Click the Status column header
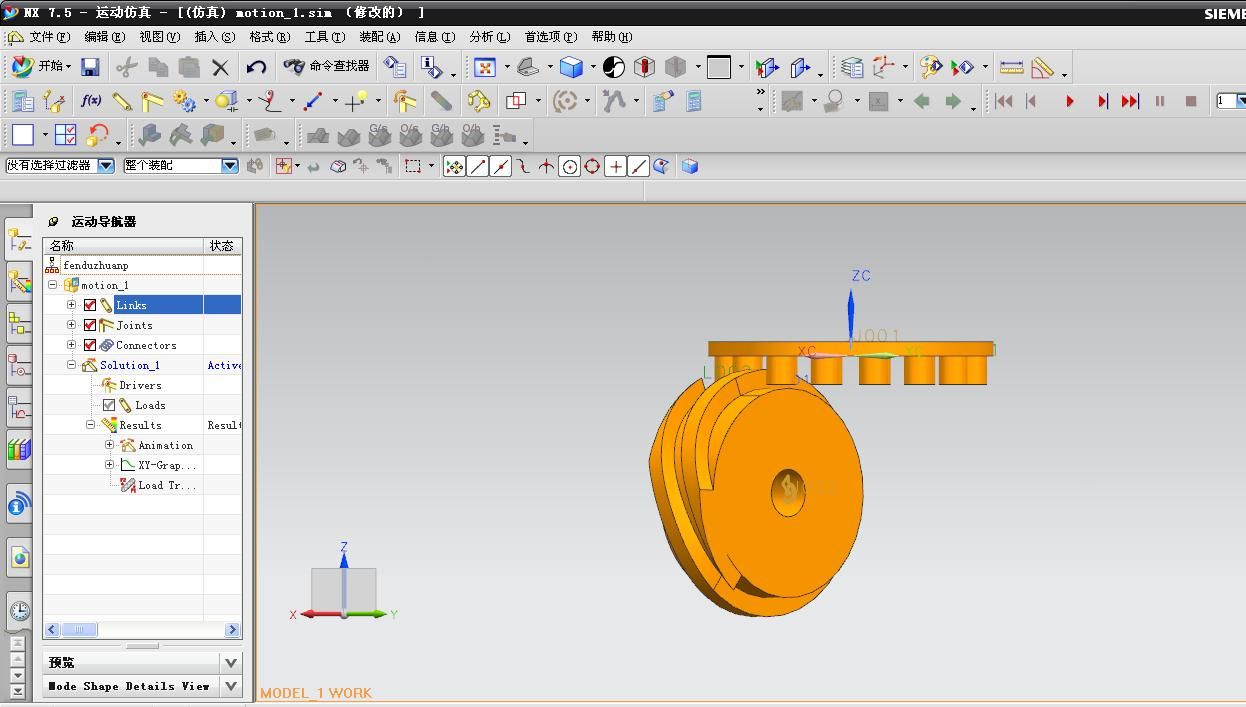The height and width of the screenshot is (707, 1246). click(x=223, y=246)
